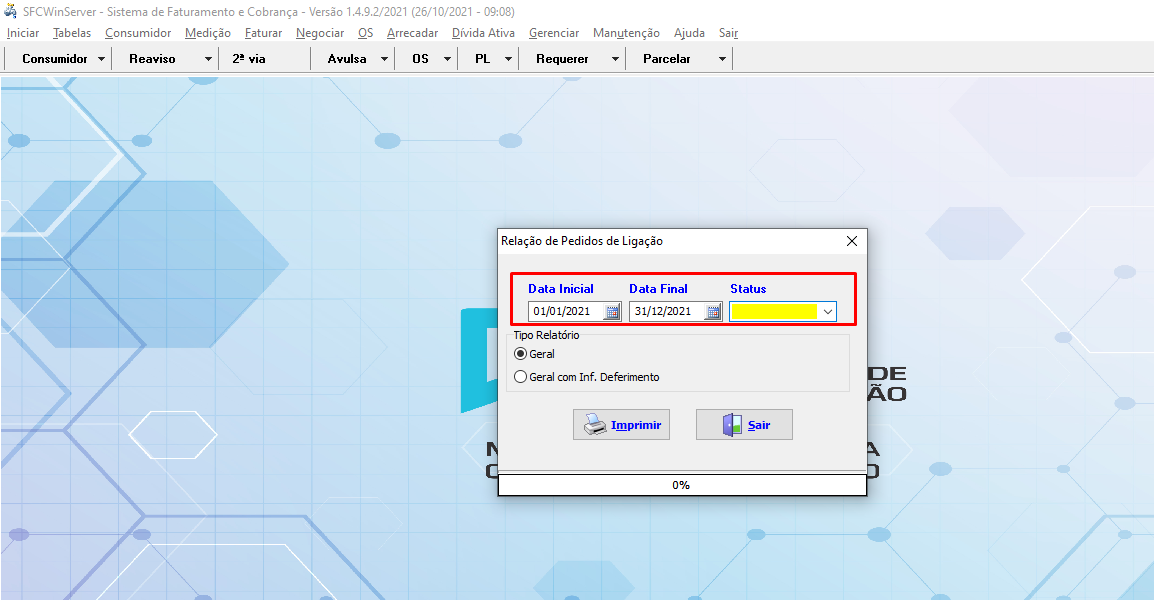Click the 0% progress bar
The width and height of the screenshot is (1154, 600).
click(x=681, y=485)
